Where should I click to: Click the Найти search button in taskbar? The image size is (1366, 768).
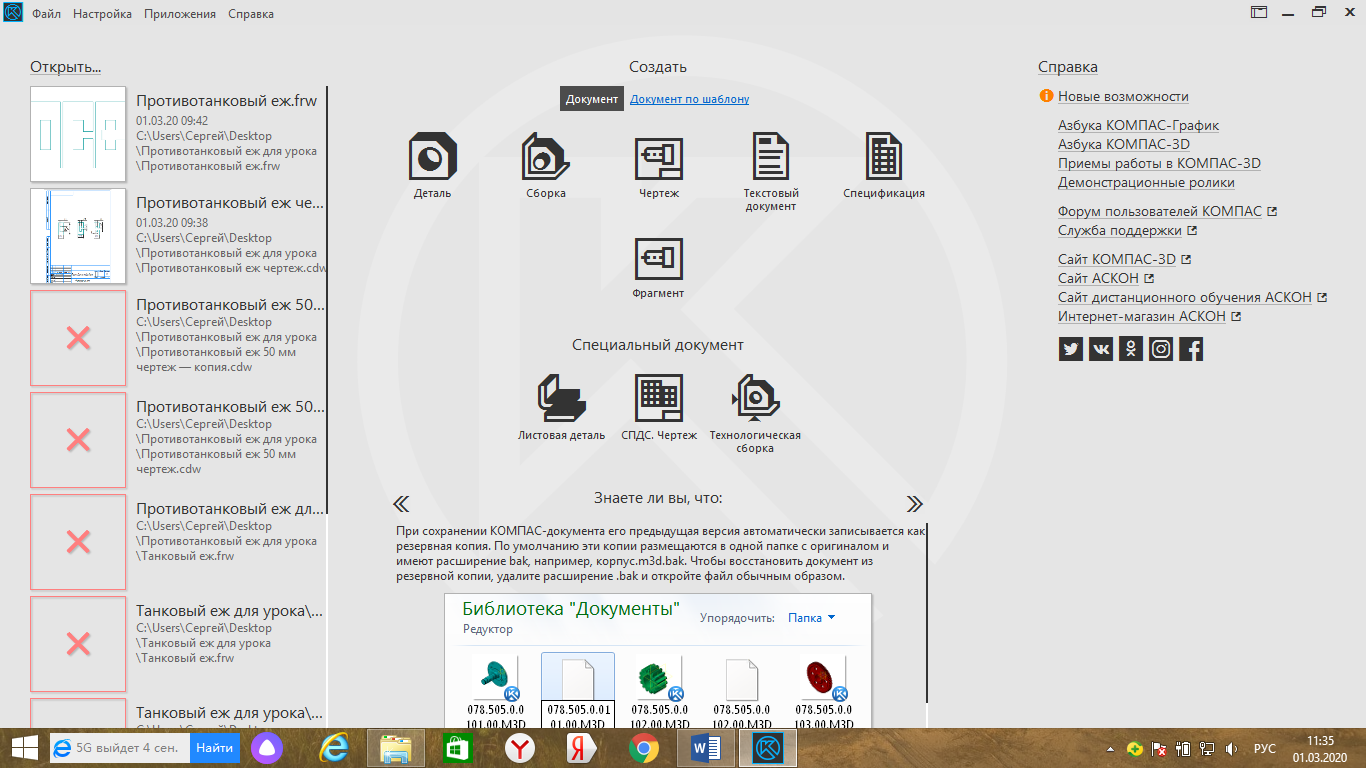tap(215, 747)
